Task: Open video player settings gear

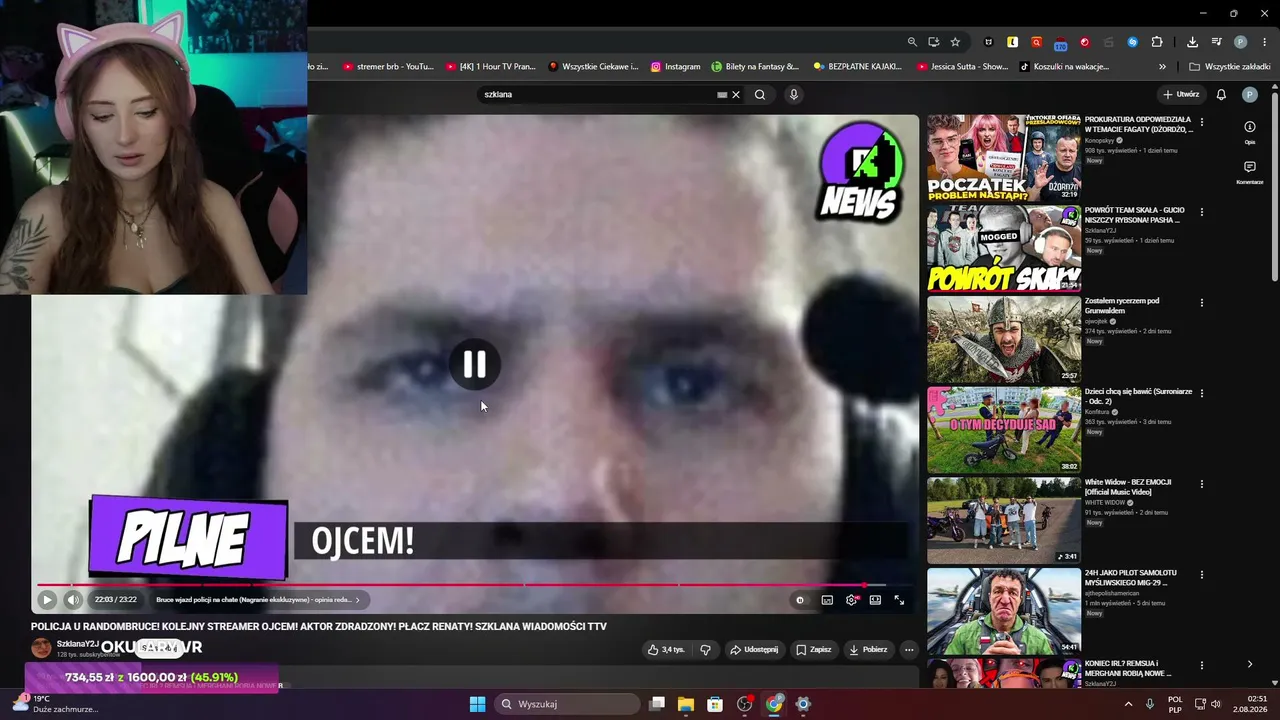Action: point(851,600)
